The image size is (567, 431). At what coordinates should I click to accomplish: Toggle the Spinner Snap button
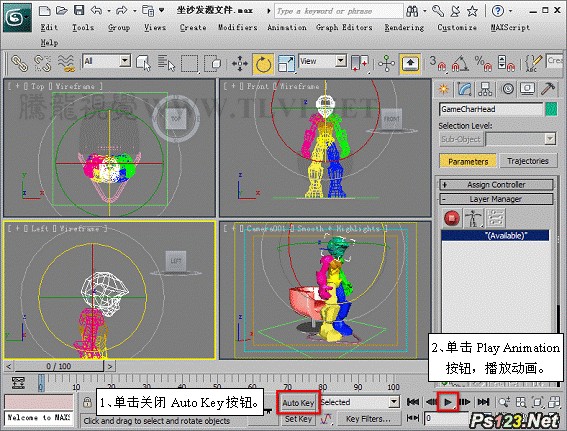click(506, 63)
